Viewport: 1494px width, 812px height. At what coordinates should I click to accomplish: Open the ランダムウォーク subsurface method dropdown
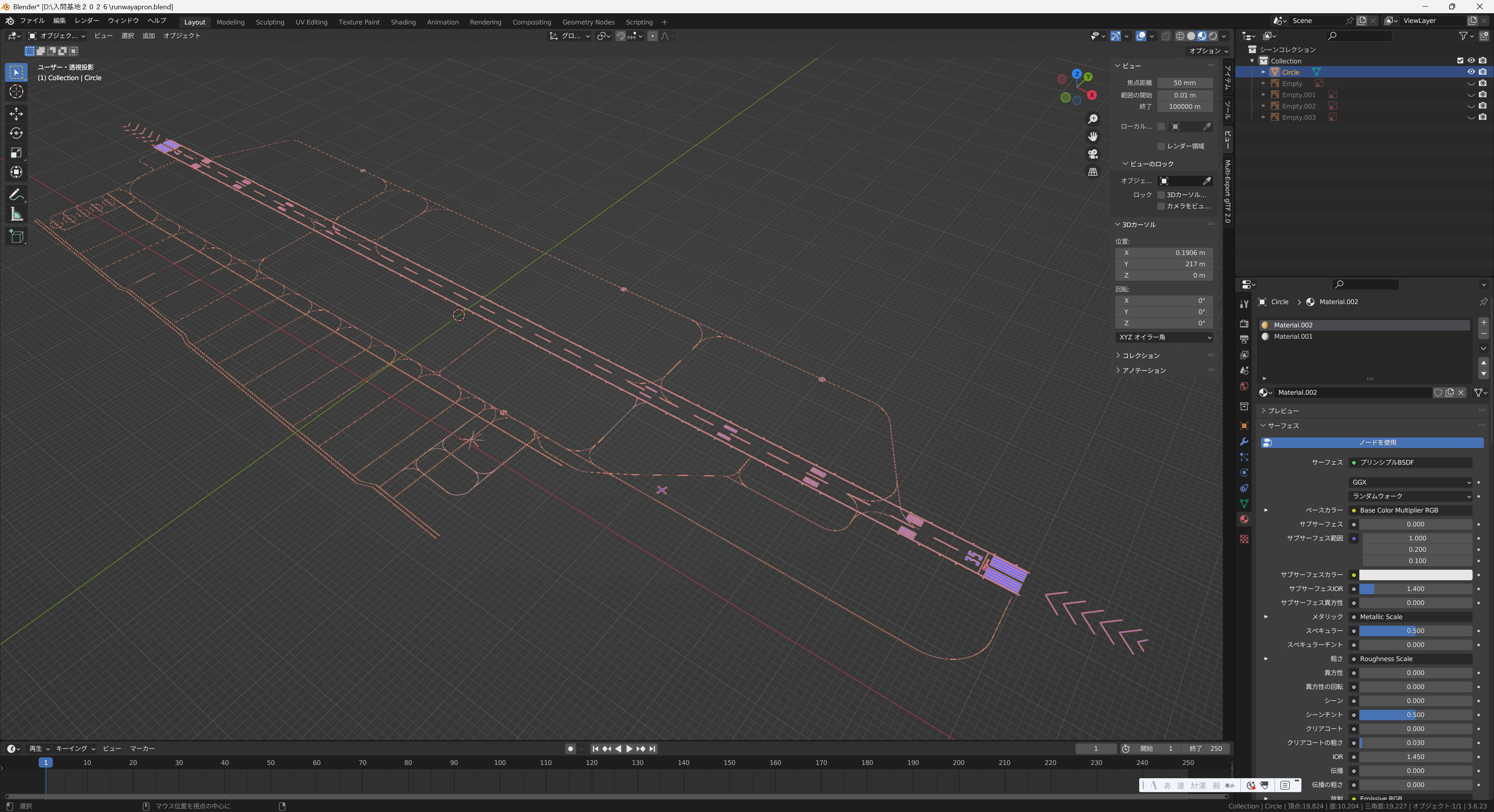(x=1410, y=496)
